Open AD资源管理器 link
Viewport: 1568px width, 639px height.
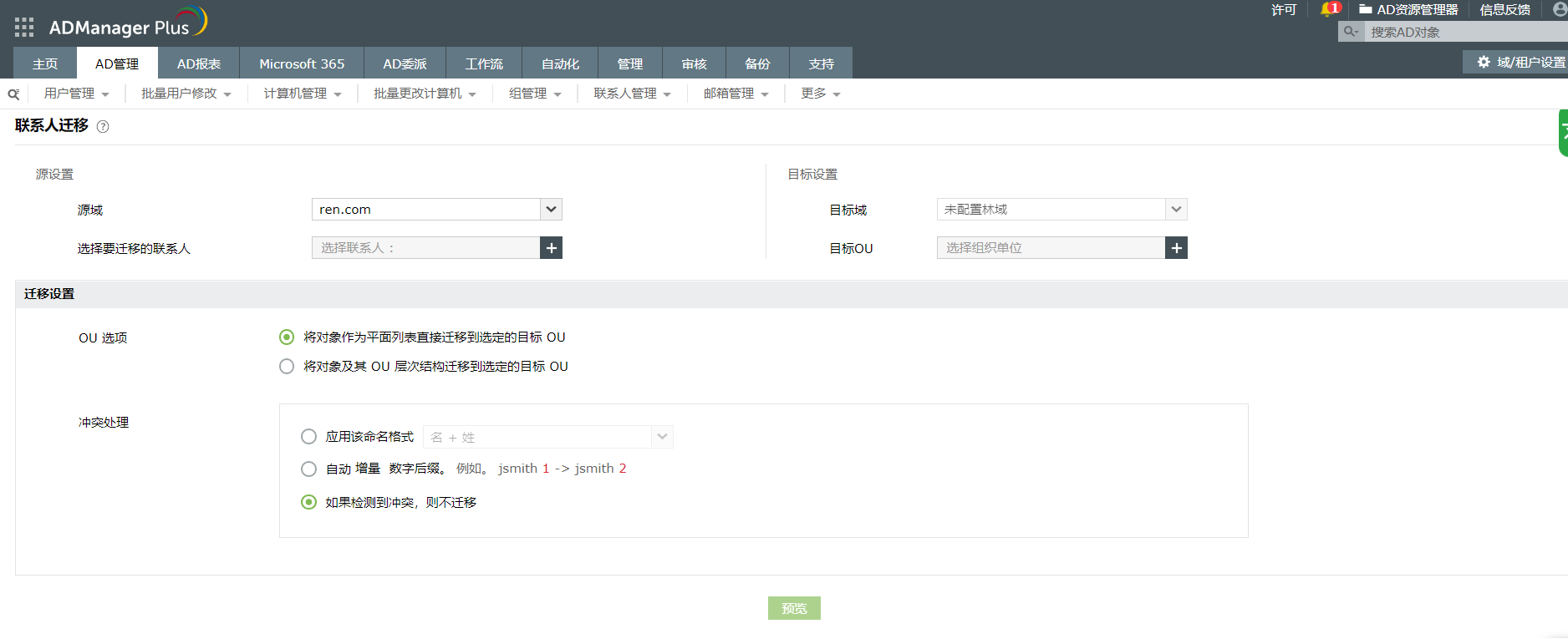pos(1417,9)
